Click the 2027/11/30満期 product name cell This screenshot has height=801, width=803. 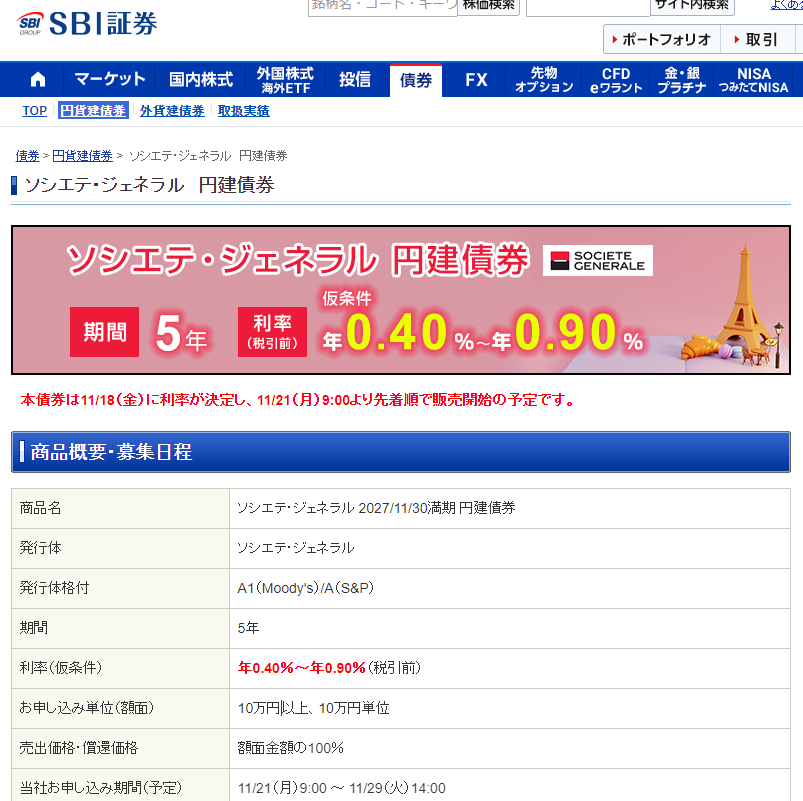pos(510,508)
